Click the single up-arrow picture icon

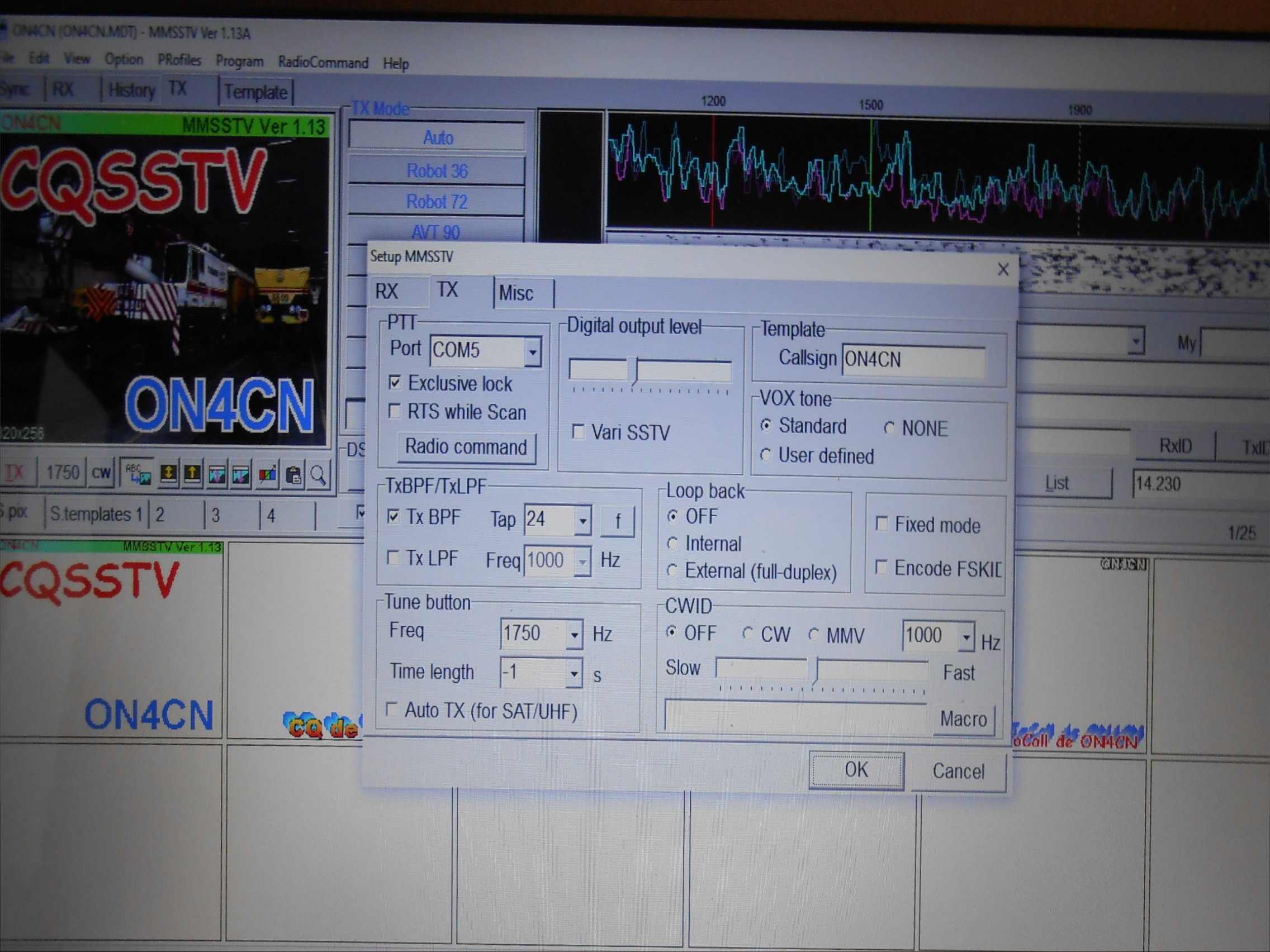[193, 474]
